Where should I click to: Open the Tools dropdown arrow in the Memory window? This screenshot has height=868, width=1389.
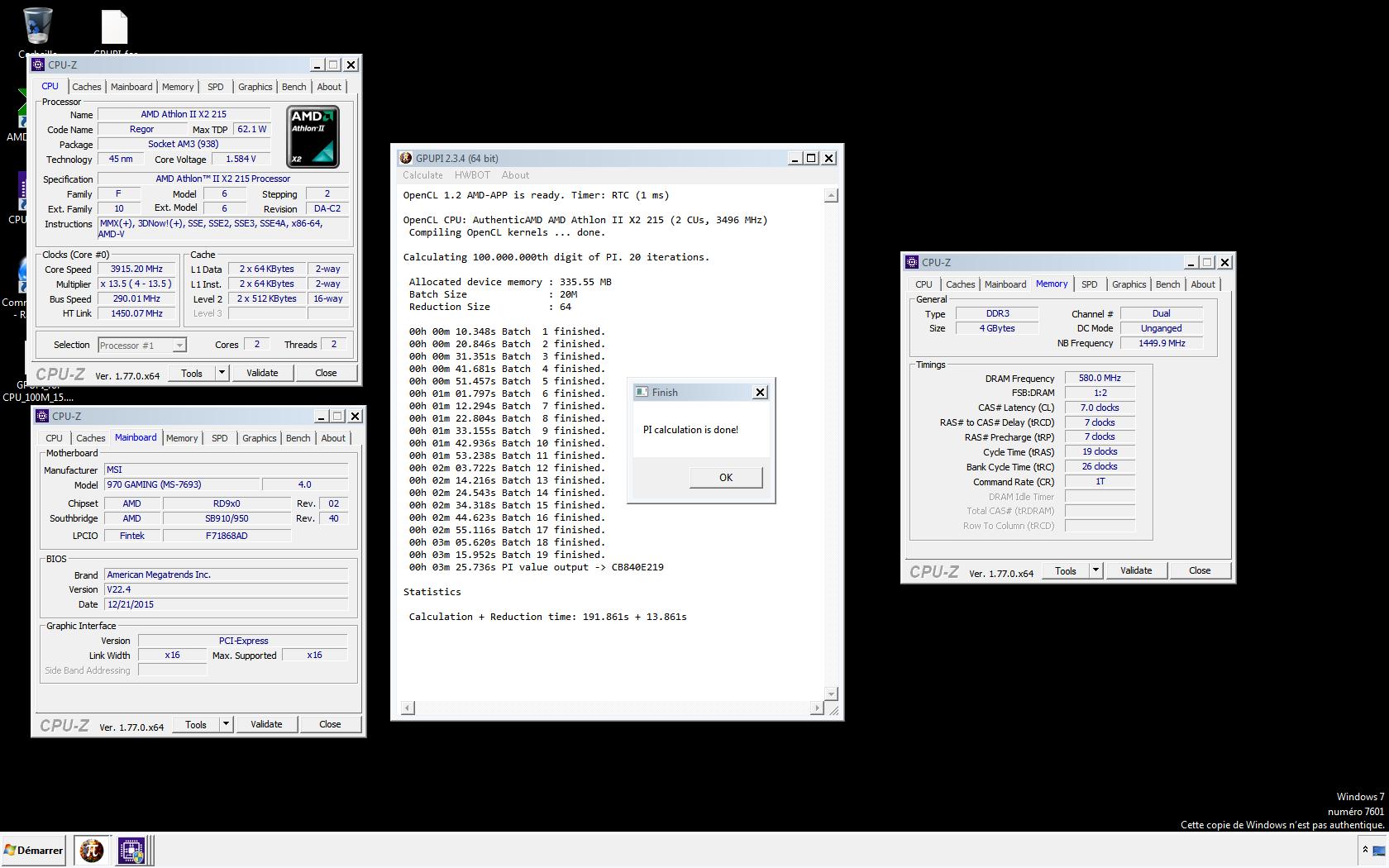[1095, 570]
